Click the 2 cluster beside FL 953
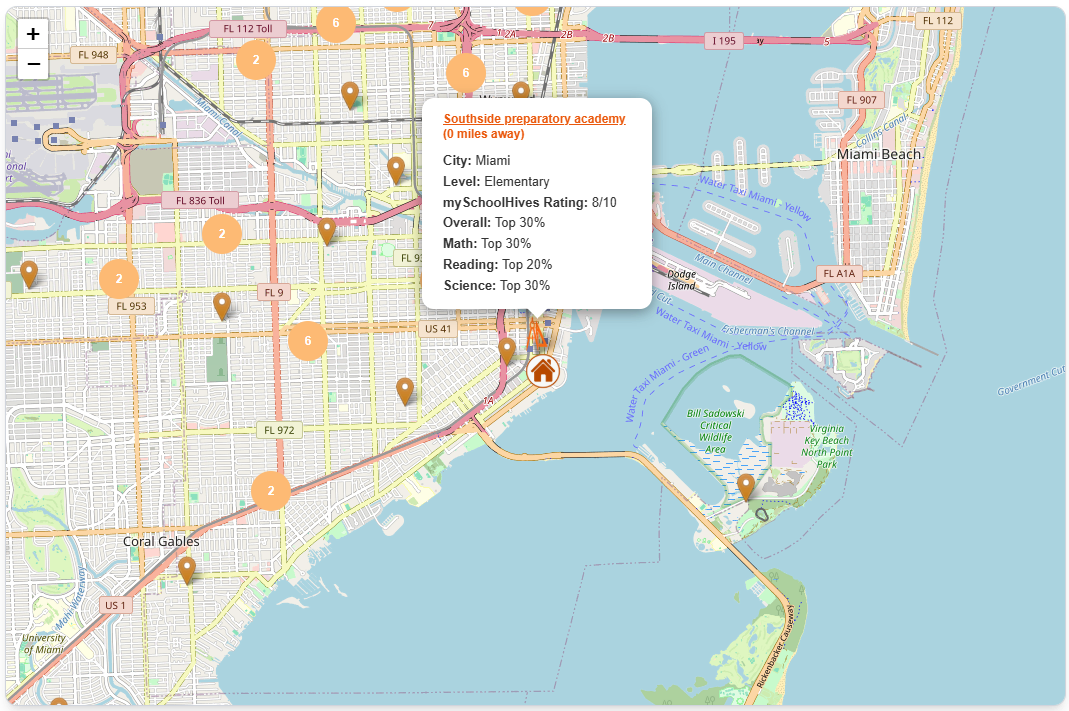Screen dimensions: 1069x711 [120, 280]
